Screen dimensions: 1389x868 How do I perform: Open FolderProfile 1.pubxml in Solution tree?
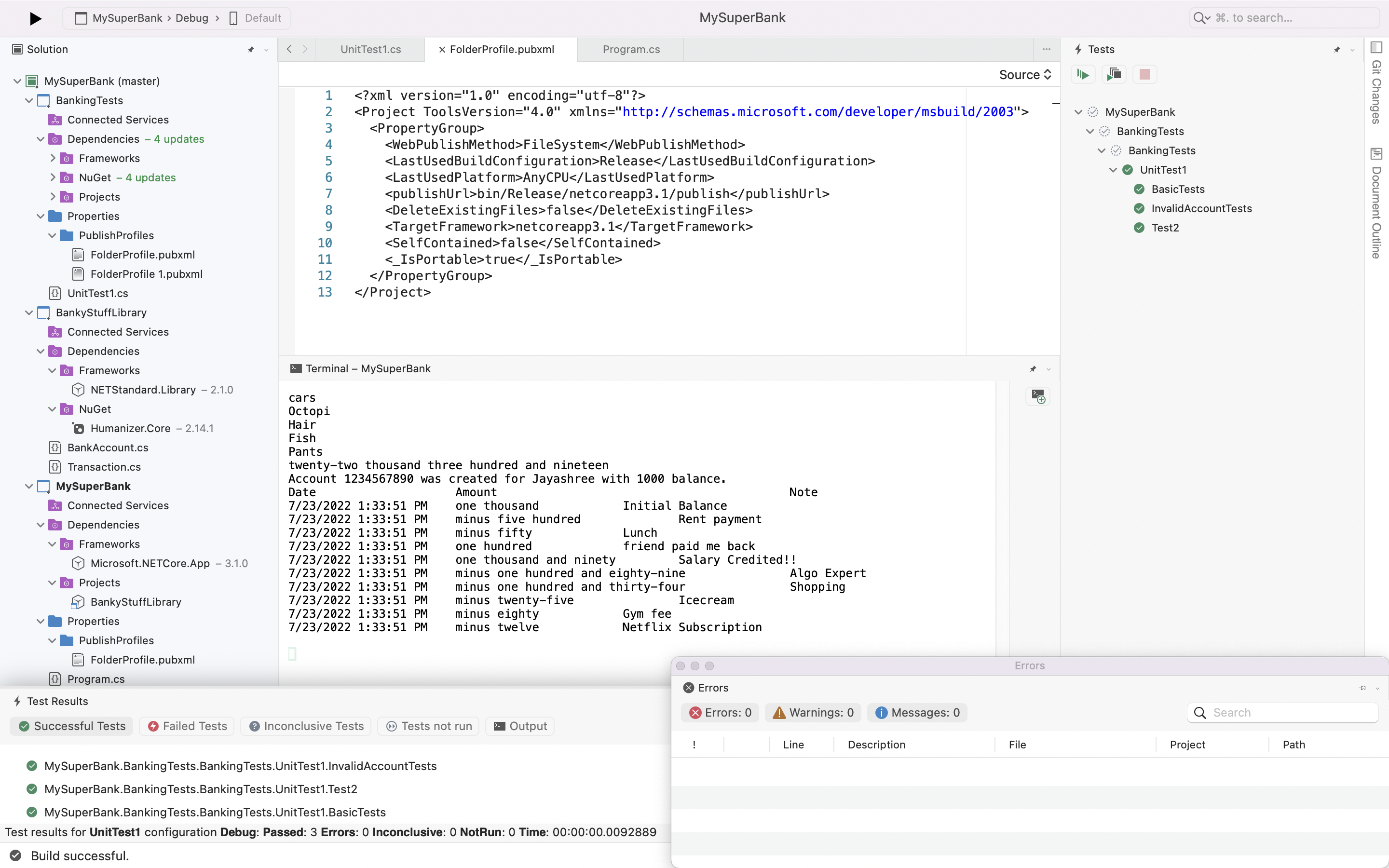pyautogui.click(x=146, y=274)
